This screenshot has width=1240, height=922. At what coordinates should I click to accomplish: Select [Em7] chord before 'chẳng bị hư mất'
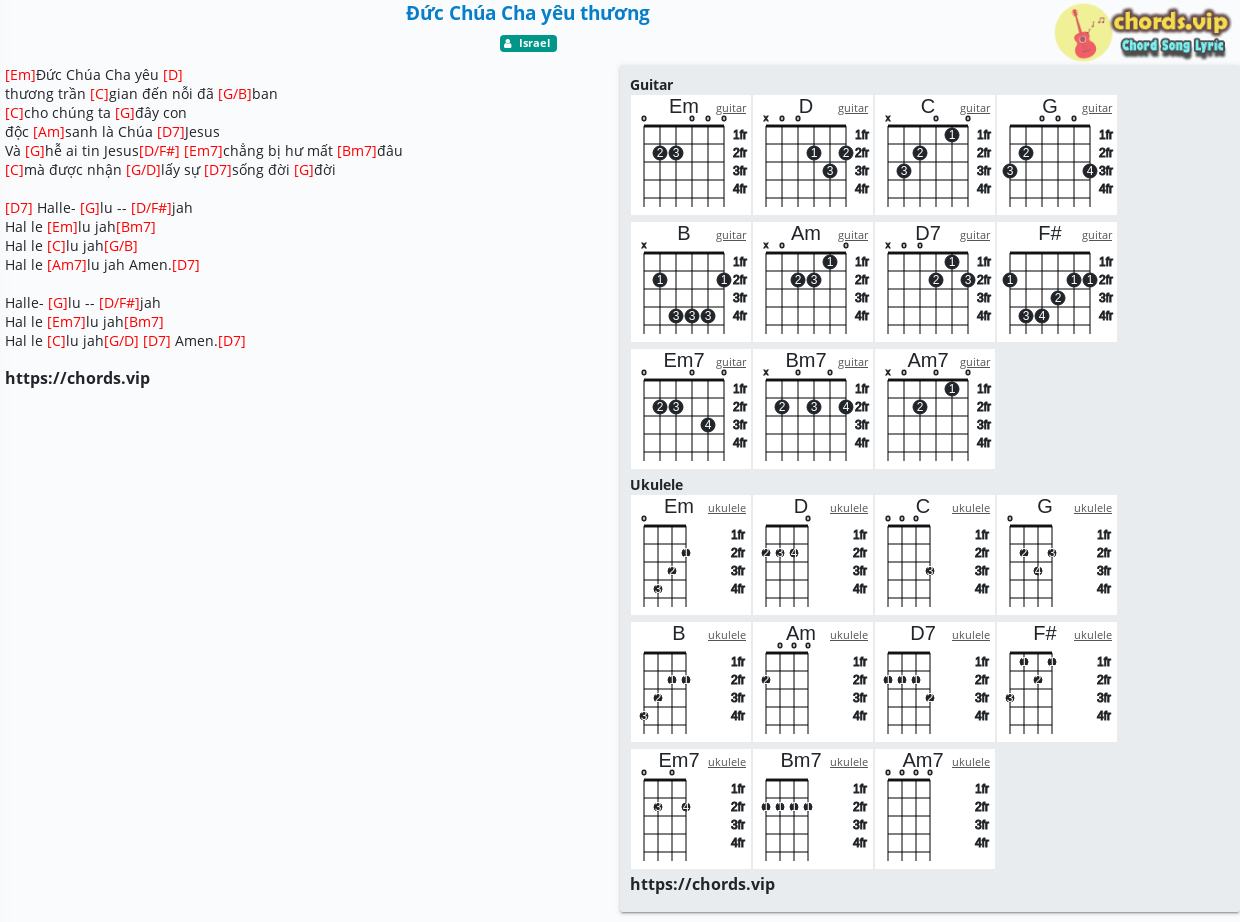pos(203,151)
